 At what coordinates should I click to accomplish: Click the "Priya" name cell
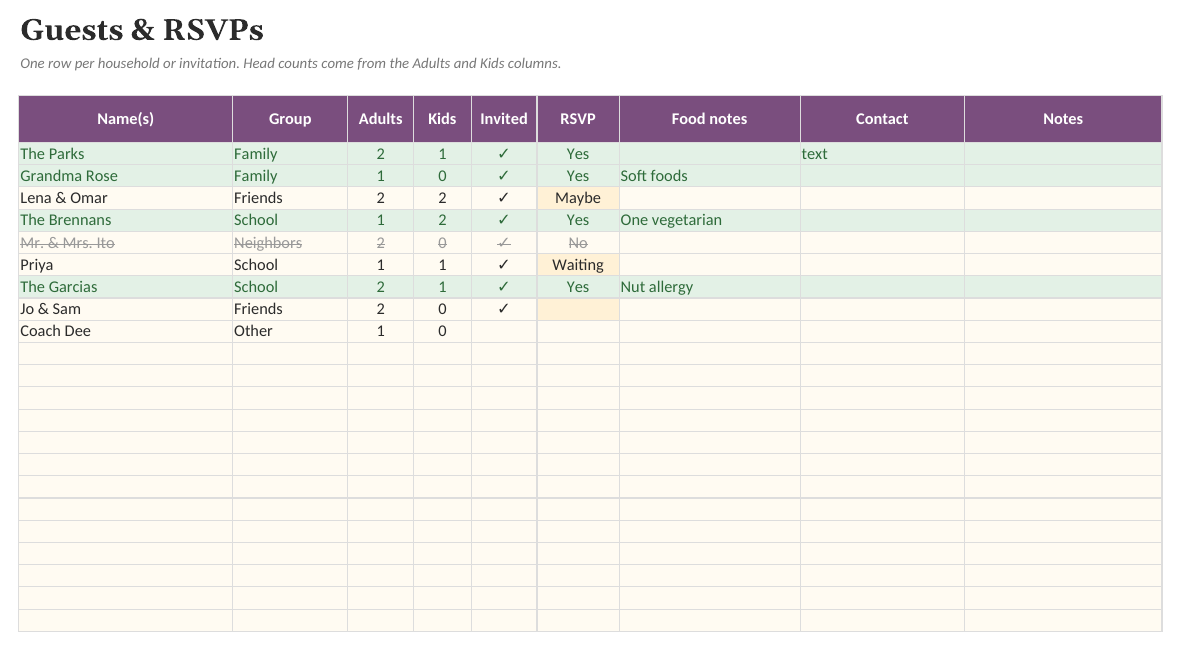(126, 264)
